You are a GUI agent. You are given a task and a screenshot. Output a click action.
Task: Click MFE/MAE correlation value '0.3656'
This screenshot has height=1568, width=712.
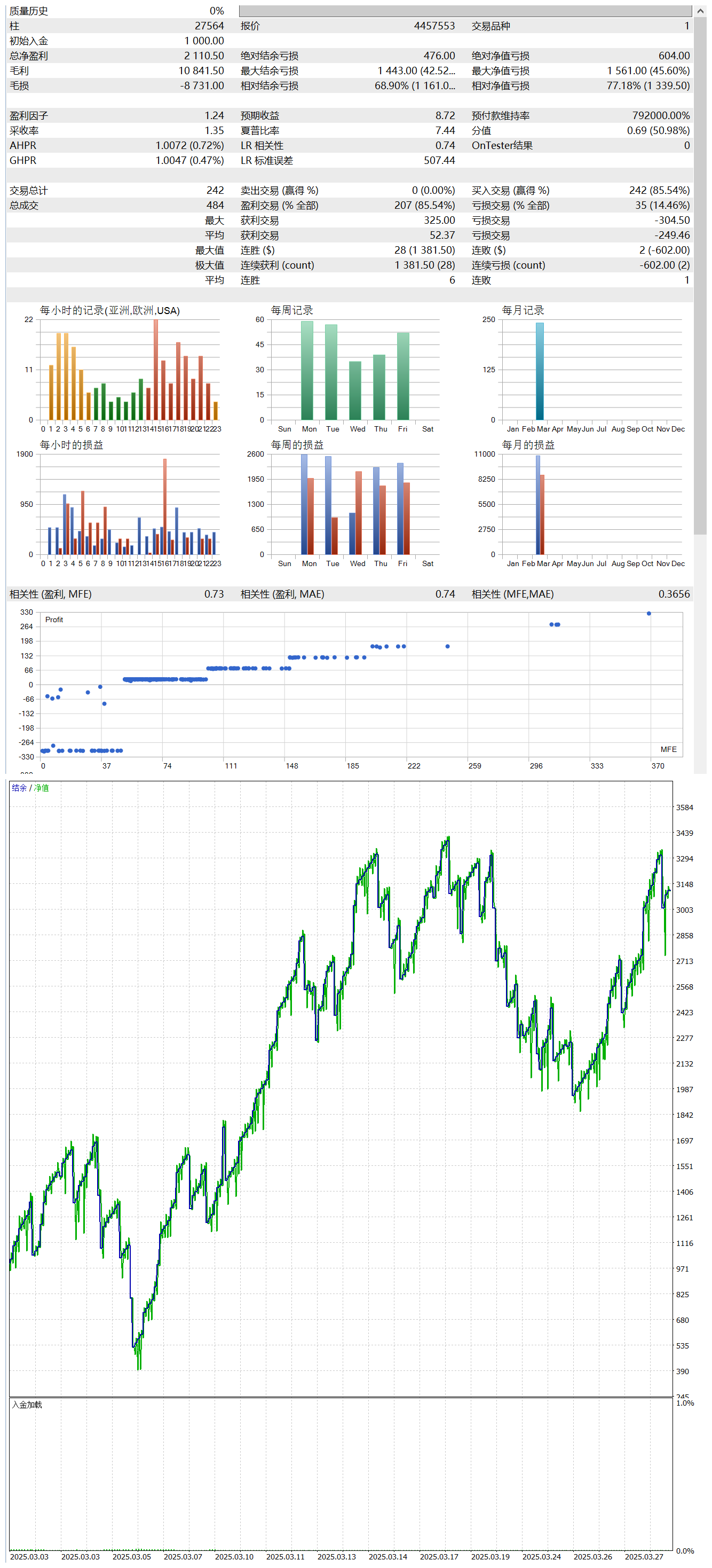click(674, 594)
